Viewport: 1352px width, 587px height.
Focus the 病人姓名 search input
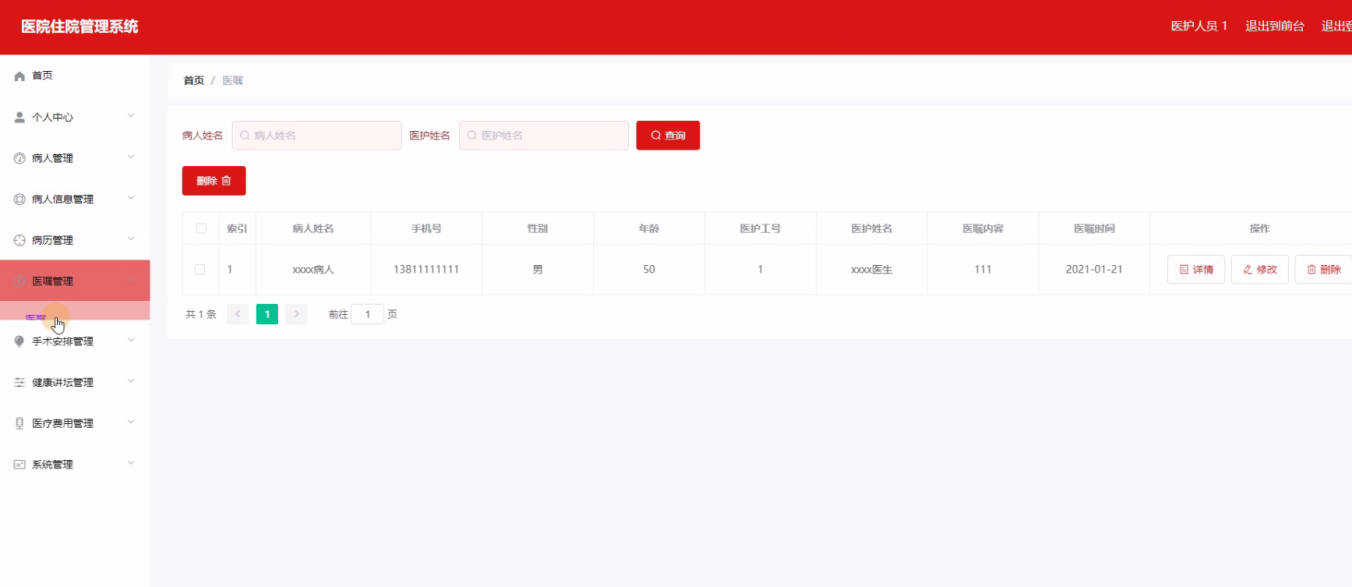[317, 135]
